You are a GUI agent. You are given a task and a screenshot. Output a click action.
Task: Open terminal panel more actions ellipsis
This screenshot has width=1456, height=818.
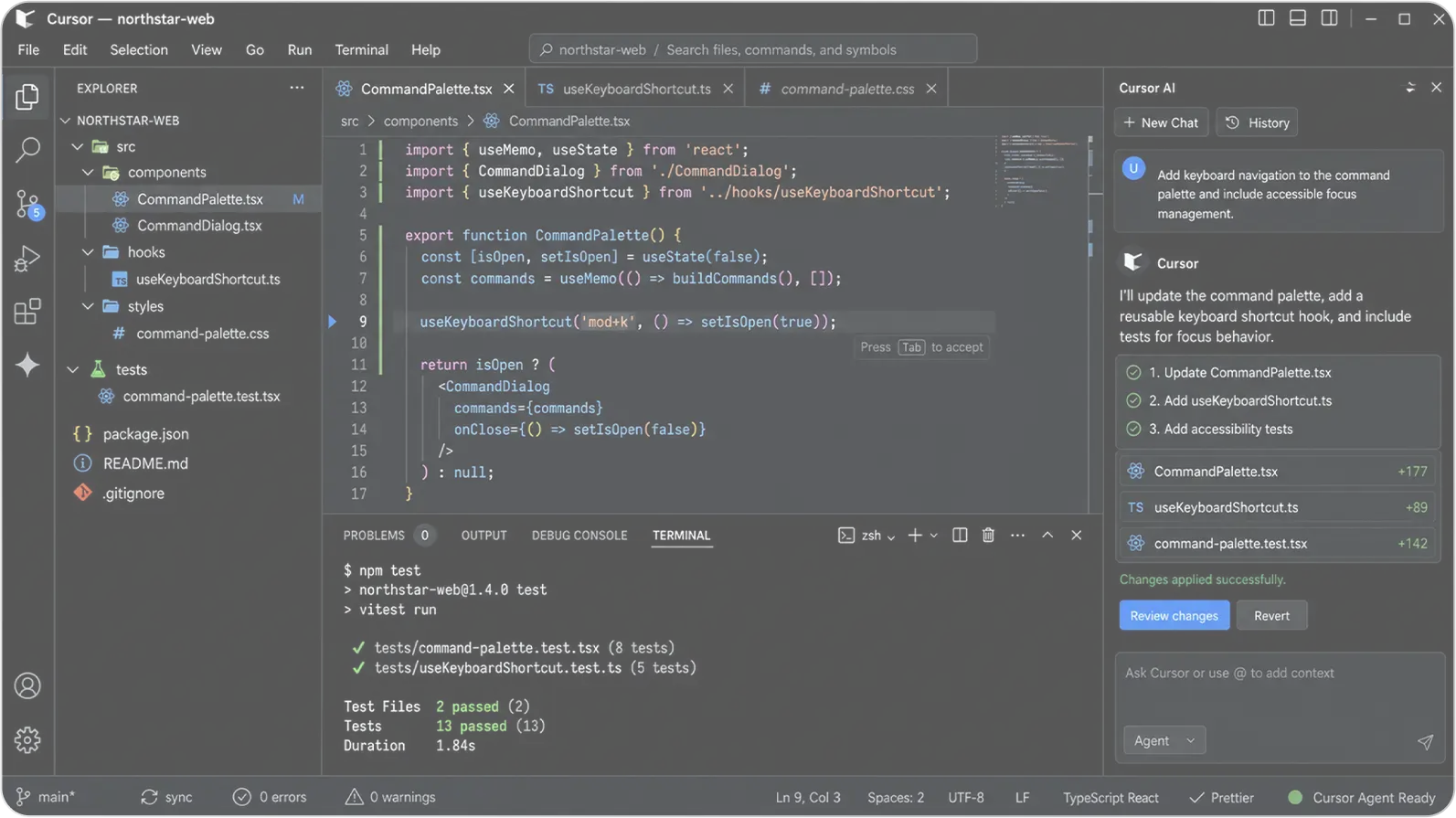1017,536
